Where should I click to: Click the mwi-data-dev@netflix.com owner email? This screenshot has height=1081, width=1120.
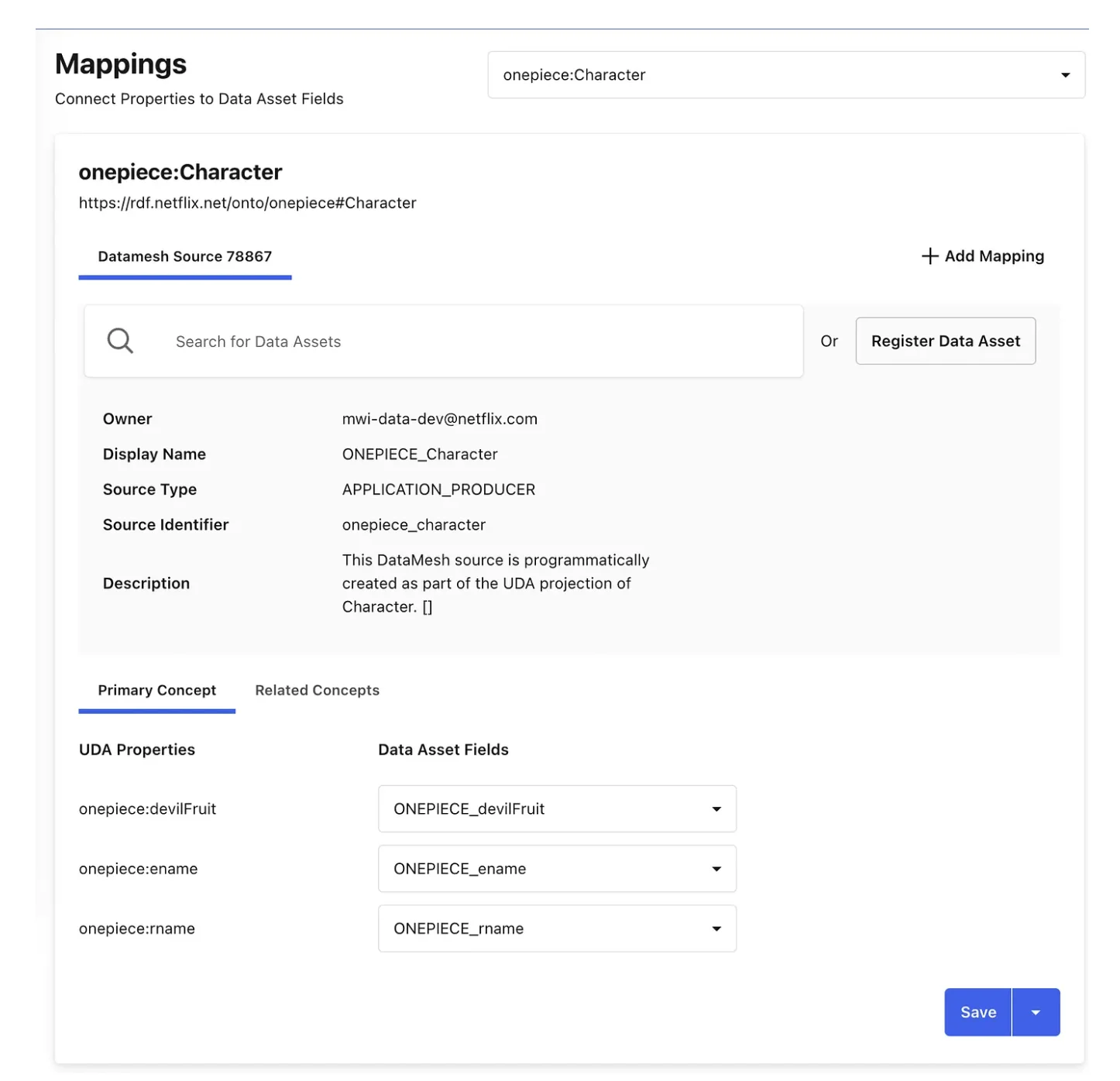tap(439, 419)
